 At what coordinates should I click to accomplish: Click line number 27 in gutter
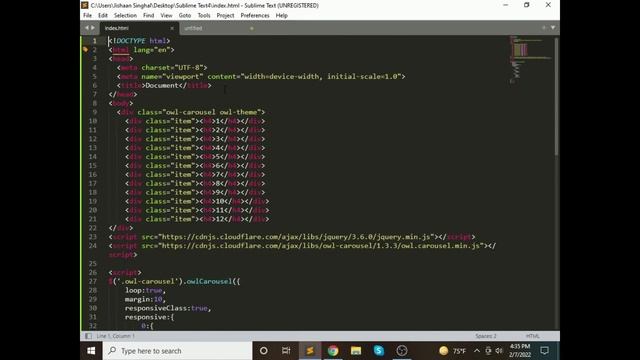(93, 281)
